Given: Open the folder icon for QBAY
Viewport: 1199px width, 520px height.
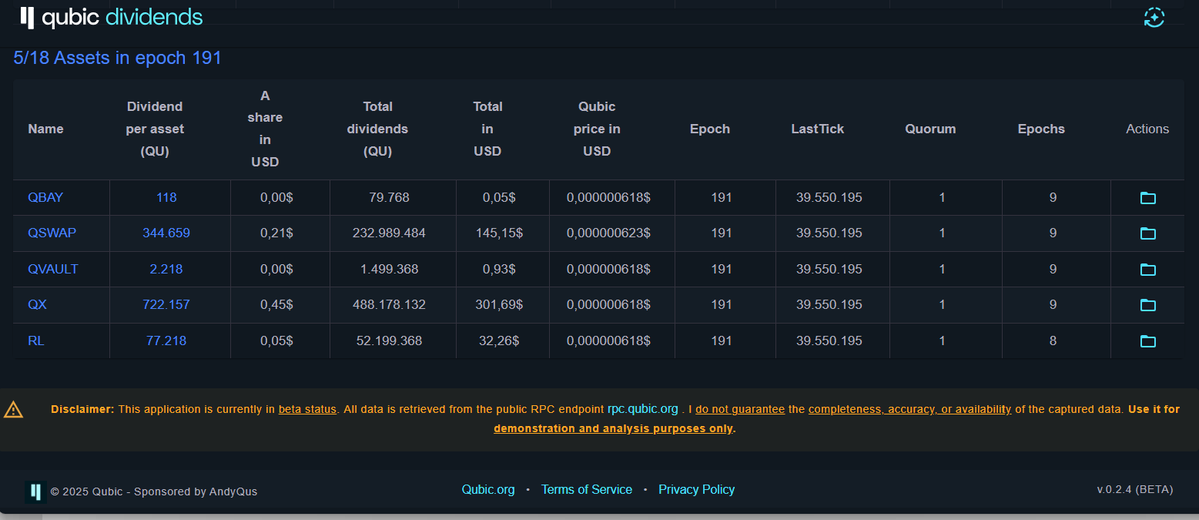Looking at the screenshot, I should coord(1148,198).
